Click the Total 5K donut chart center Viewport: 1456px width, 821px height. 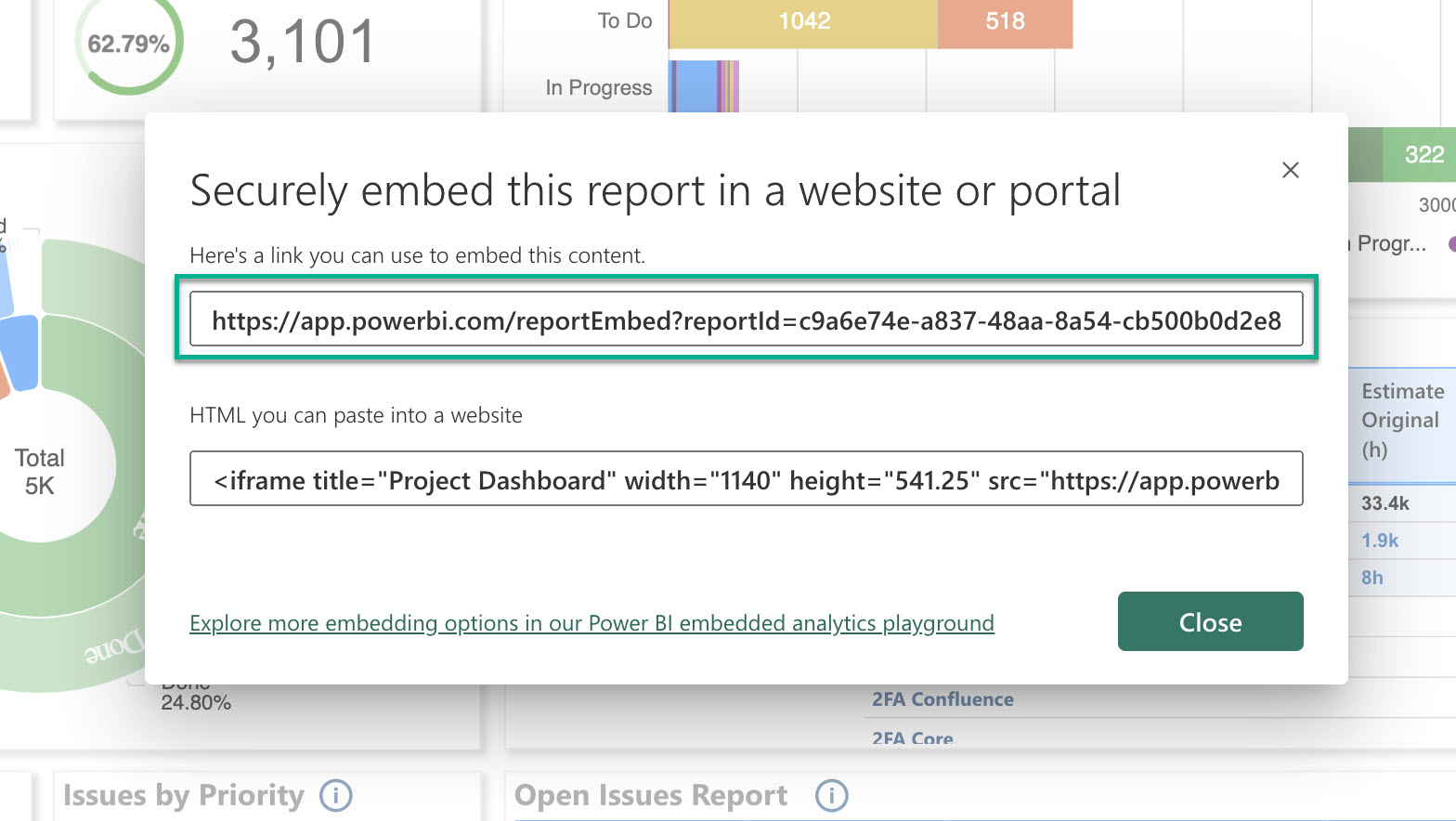(40, 472)
